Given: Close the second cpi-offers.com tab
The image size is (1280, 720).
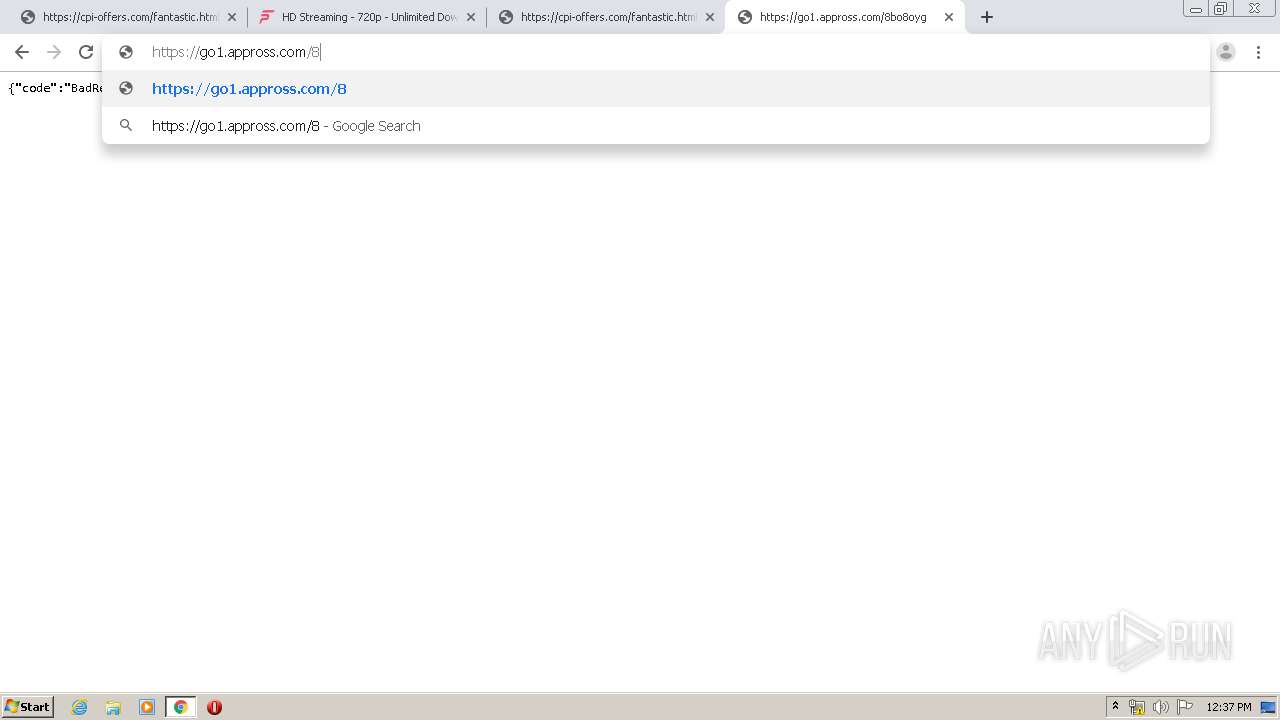Looking at the screenshot, I should pos(710,17).
